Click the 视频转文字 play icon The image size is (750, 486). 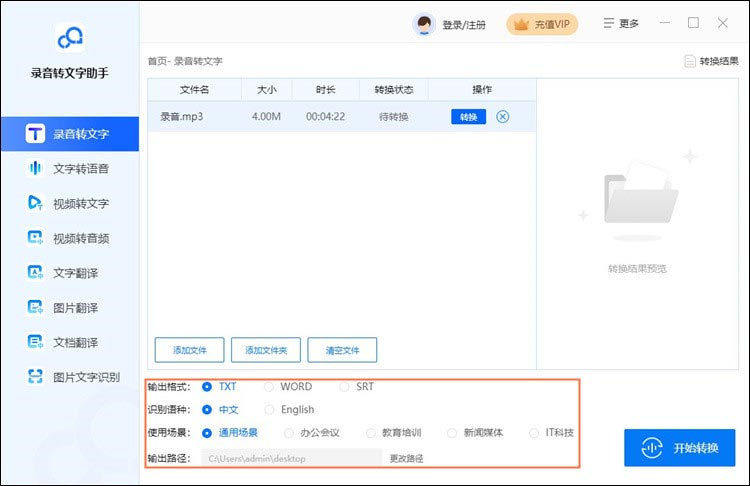(x=35, y=203)
